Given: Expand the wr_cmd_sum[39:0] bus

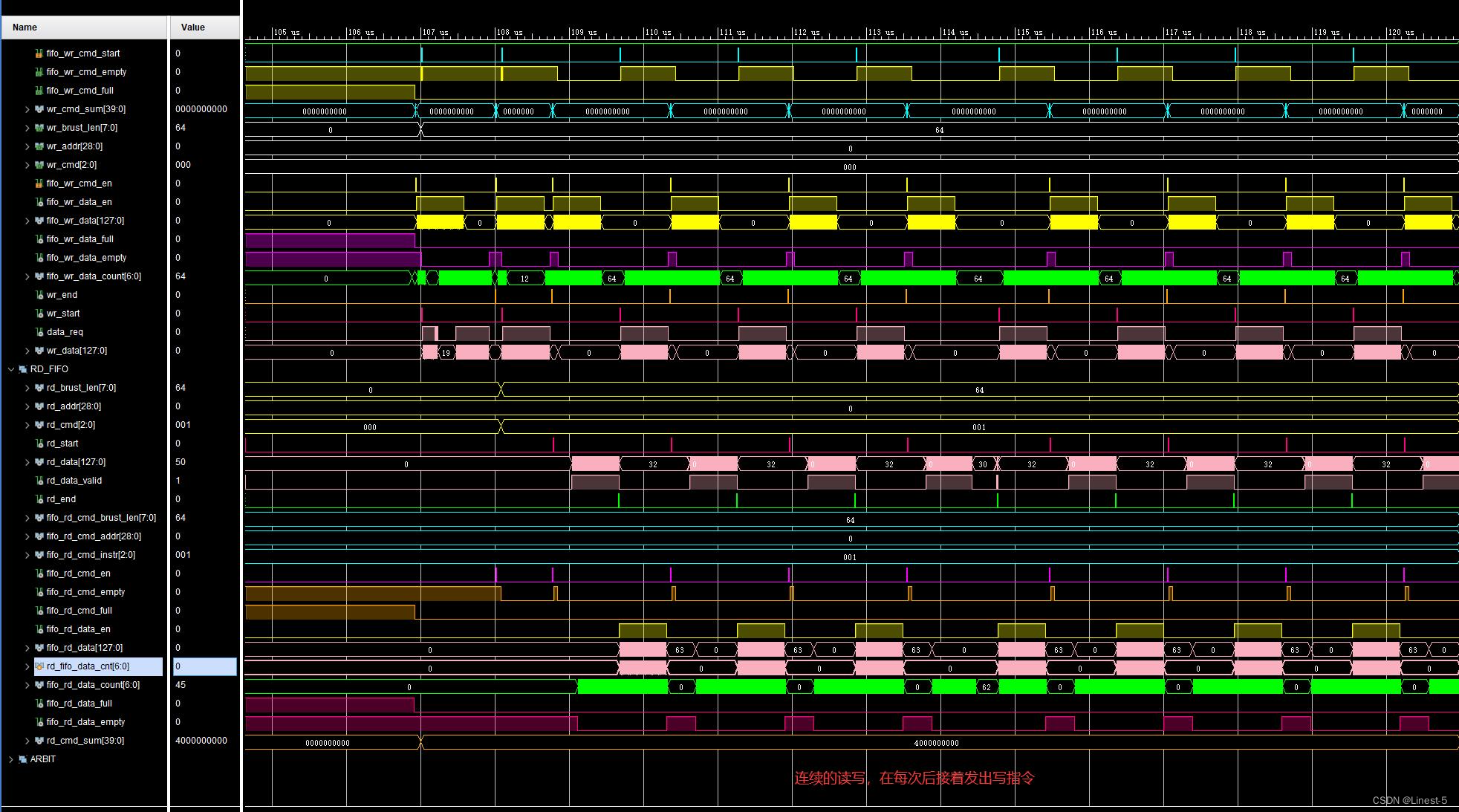Looking at the screenshot, I should [27, 109].
